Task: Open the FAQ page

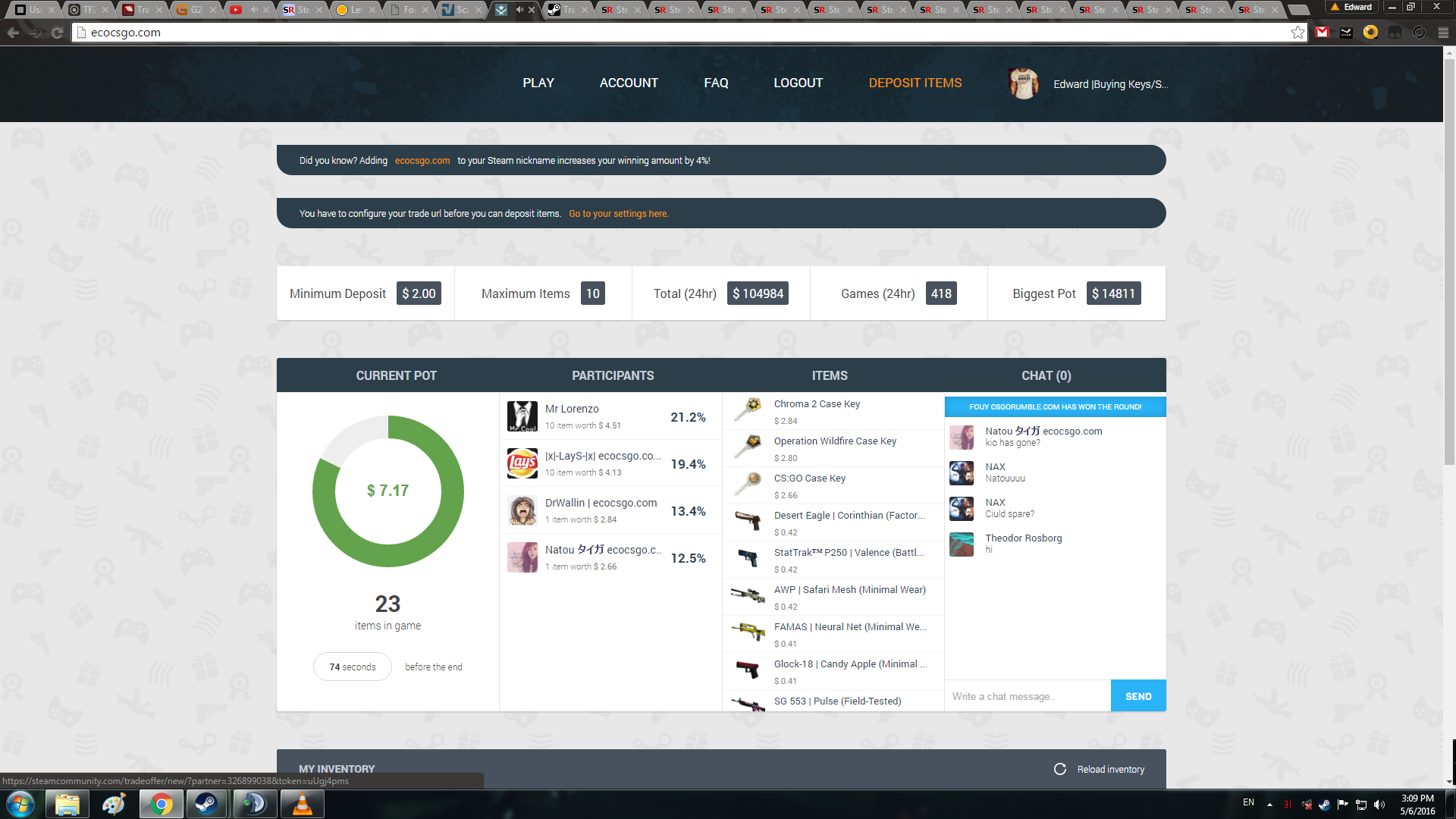Action: coord(715,83)
